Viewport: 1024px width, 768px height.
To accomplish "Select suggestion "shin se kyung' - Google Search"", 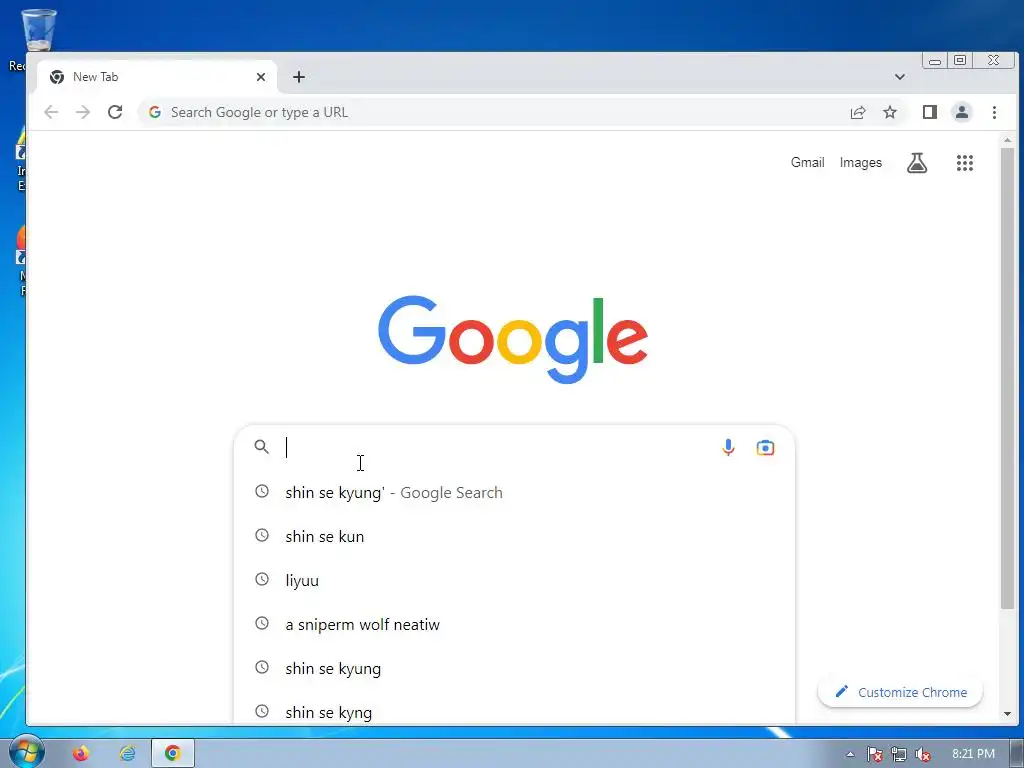I will click(515, 492).
